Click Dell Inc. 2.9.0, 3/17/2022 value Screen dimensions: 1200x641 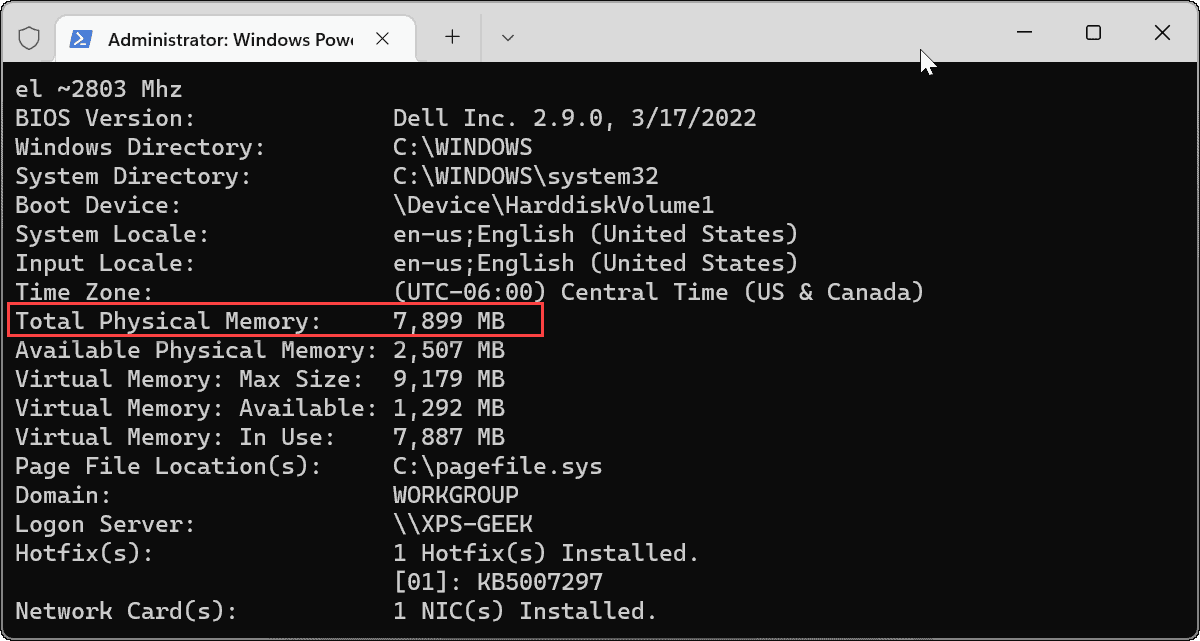(x=575, y=118)
